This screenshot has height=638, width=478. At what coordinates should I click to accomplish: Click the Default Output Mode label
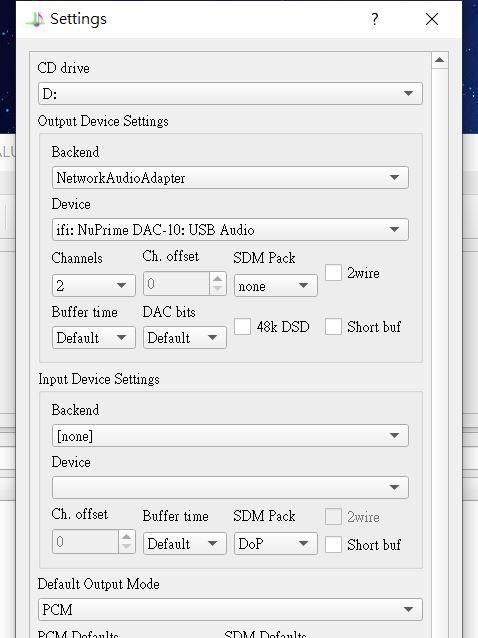pos(98,584)
